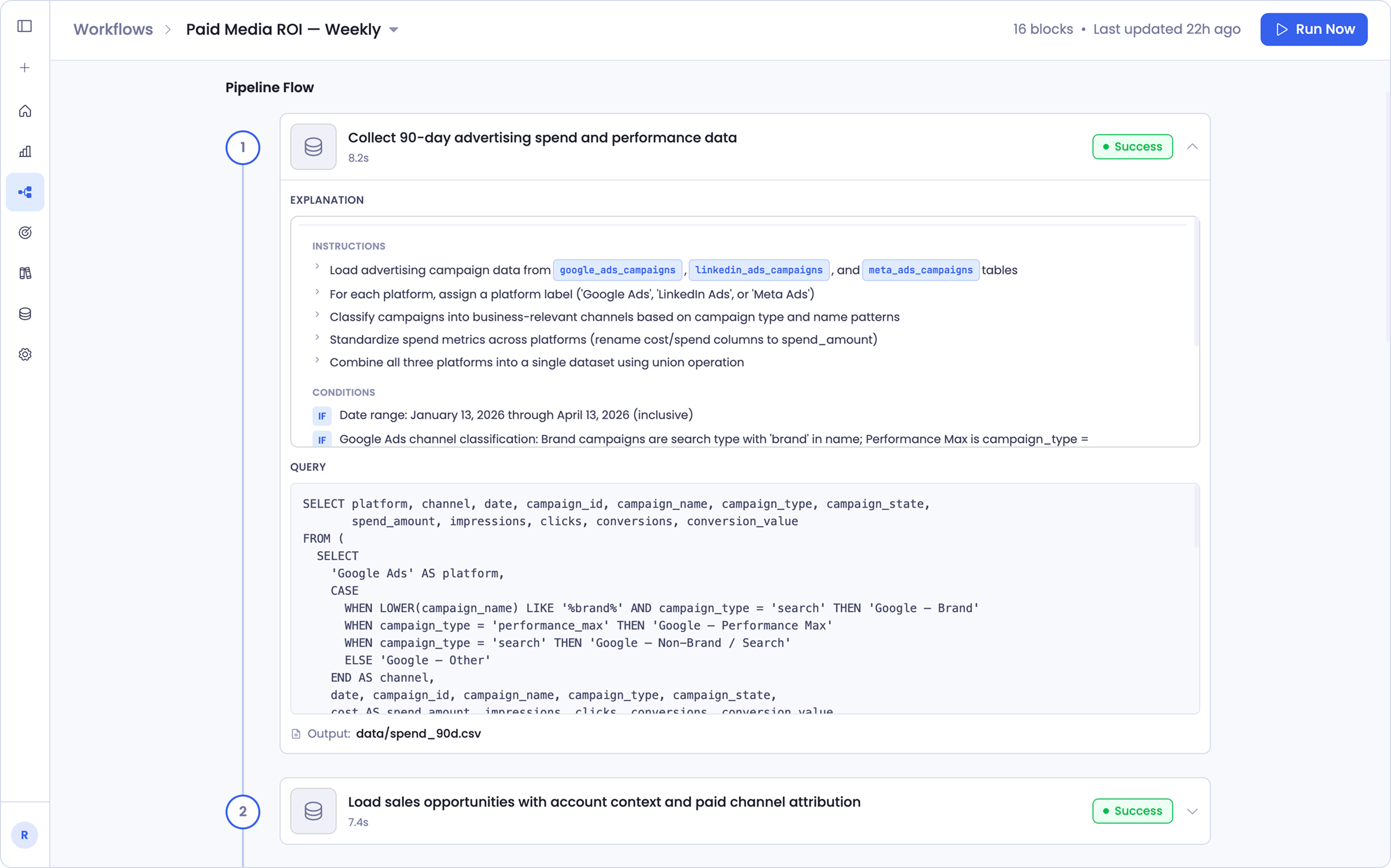Select the workflows pipeline sidebar icon
This screenshot has width=1391, height=868.
25,192
